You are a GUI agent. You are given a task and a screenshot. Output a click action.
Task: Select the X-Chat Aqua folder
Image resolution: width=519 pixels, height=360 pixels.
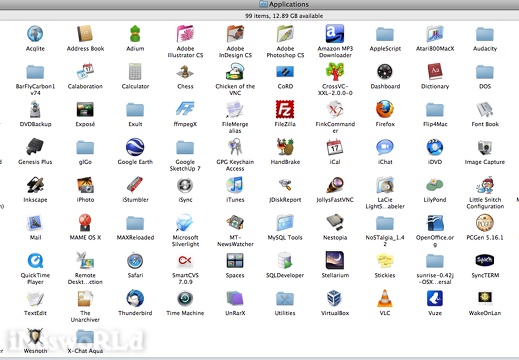tap(85, 337)
